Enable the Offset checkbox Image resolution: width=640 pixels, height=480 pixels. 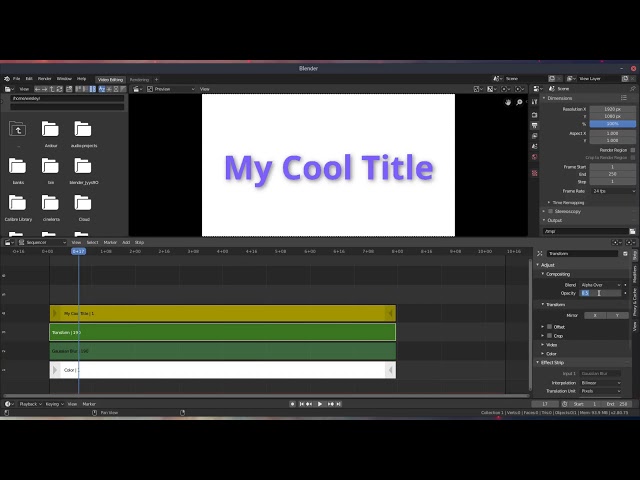click(549, 327)
